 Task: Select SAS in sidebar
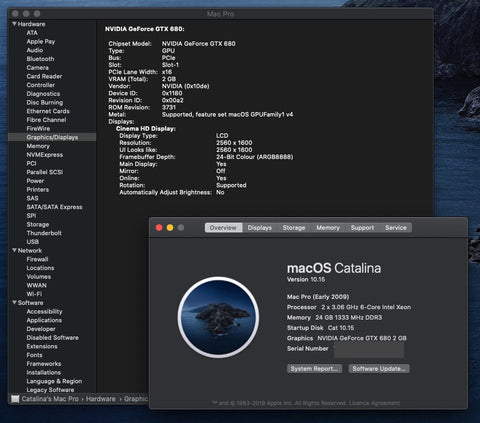pyautogui.click(x=32, y=198)
